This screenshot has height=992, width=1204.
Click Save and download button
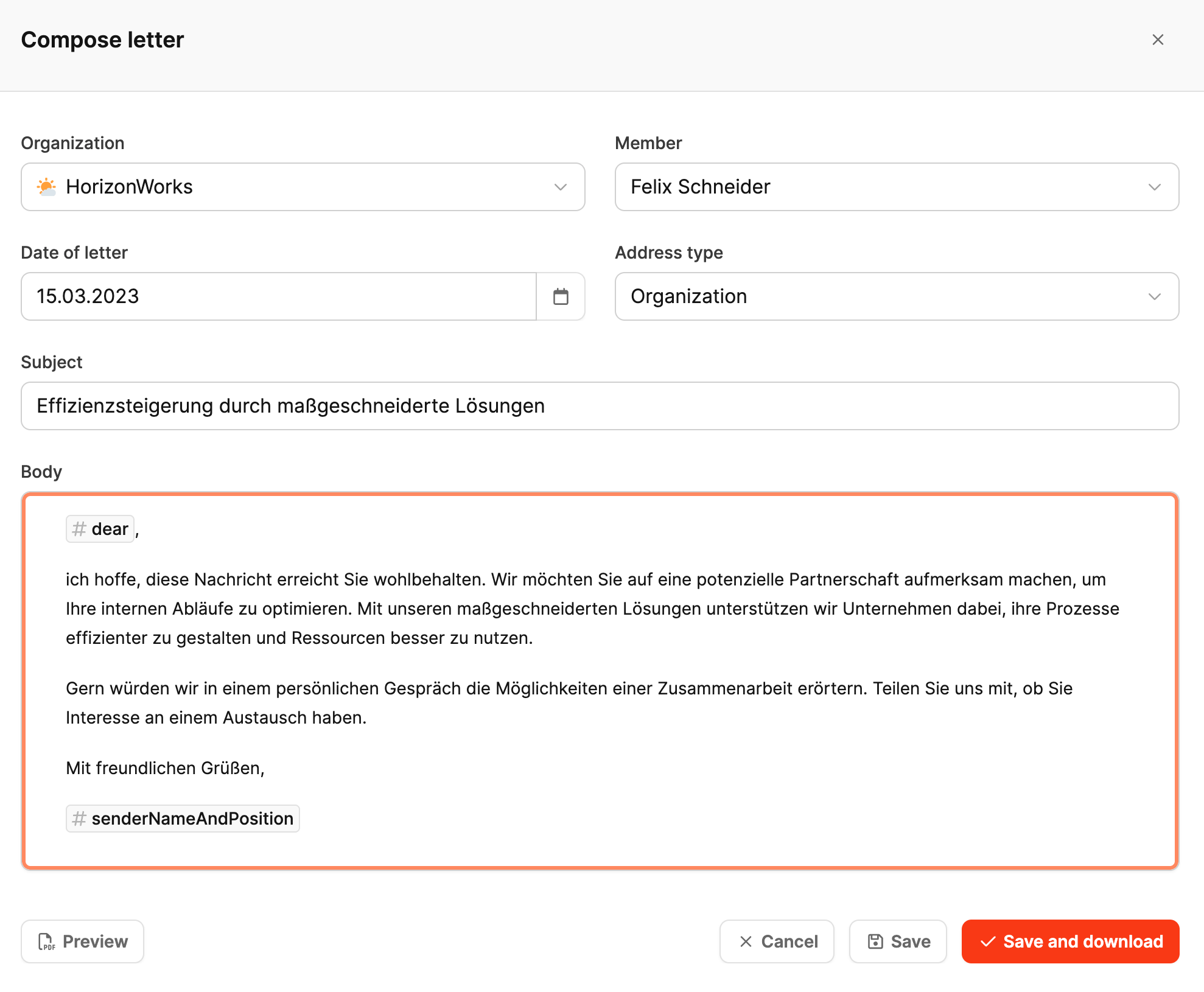(x=1070, y=941)
